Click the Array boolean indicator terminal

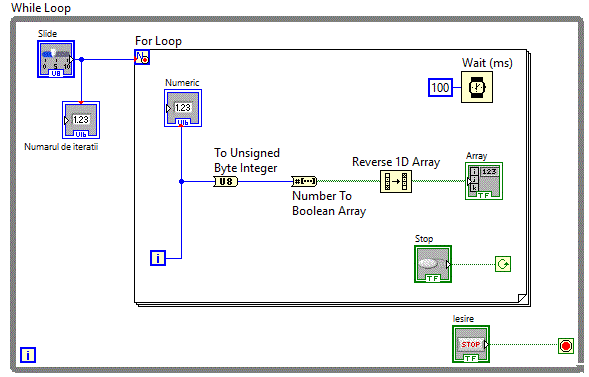coord(484,181)
